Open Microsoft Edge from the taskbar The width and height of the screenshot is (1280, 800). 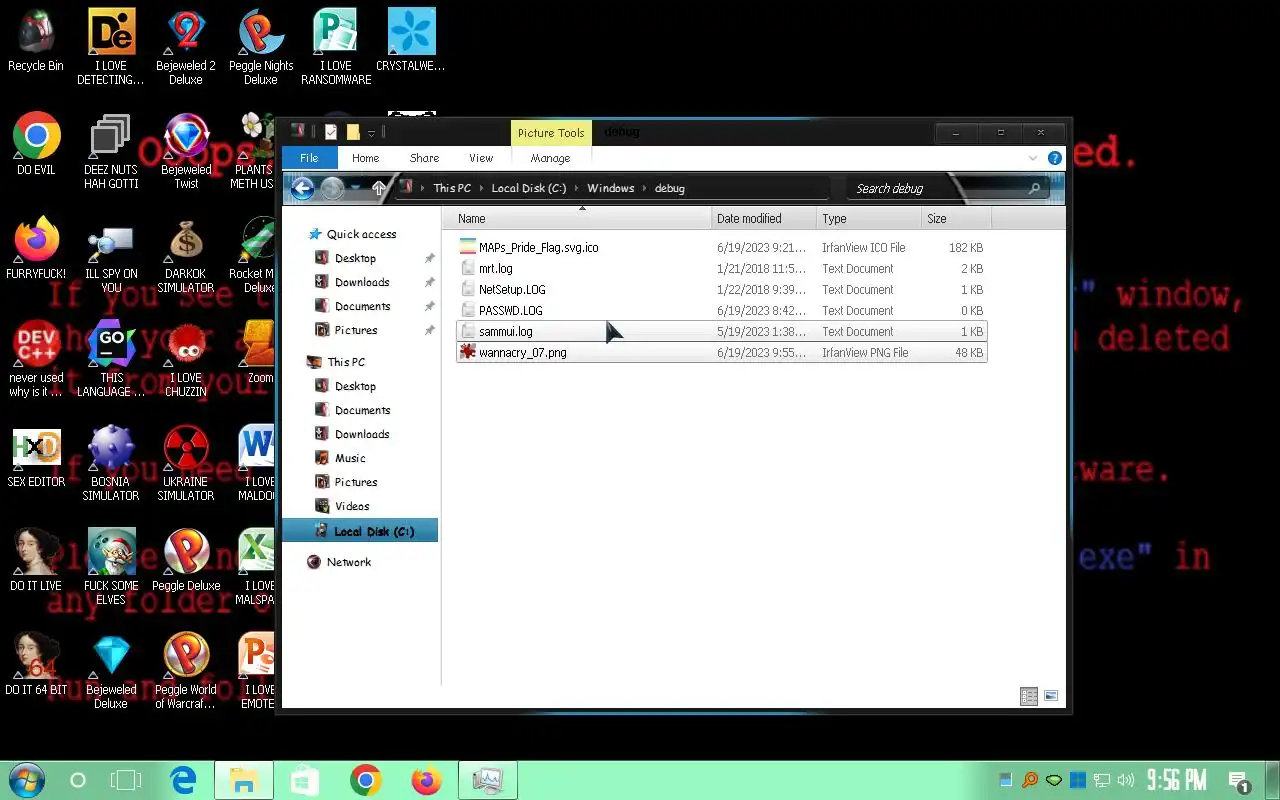pyautogui.click(x=183, y=780)
